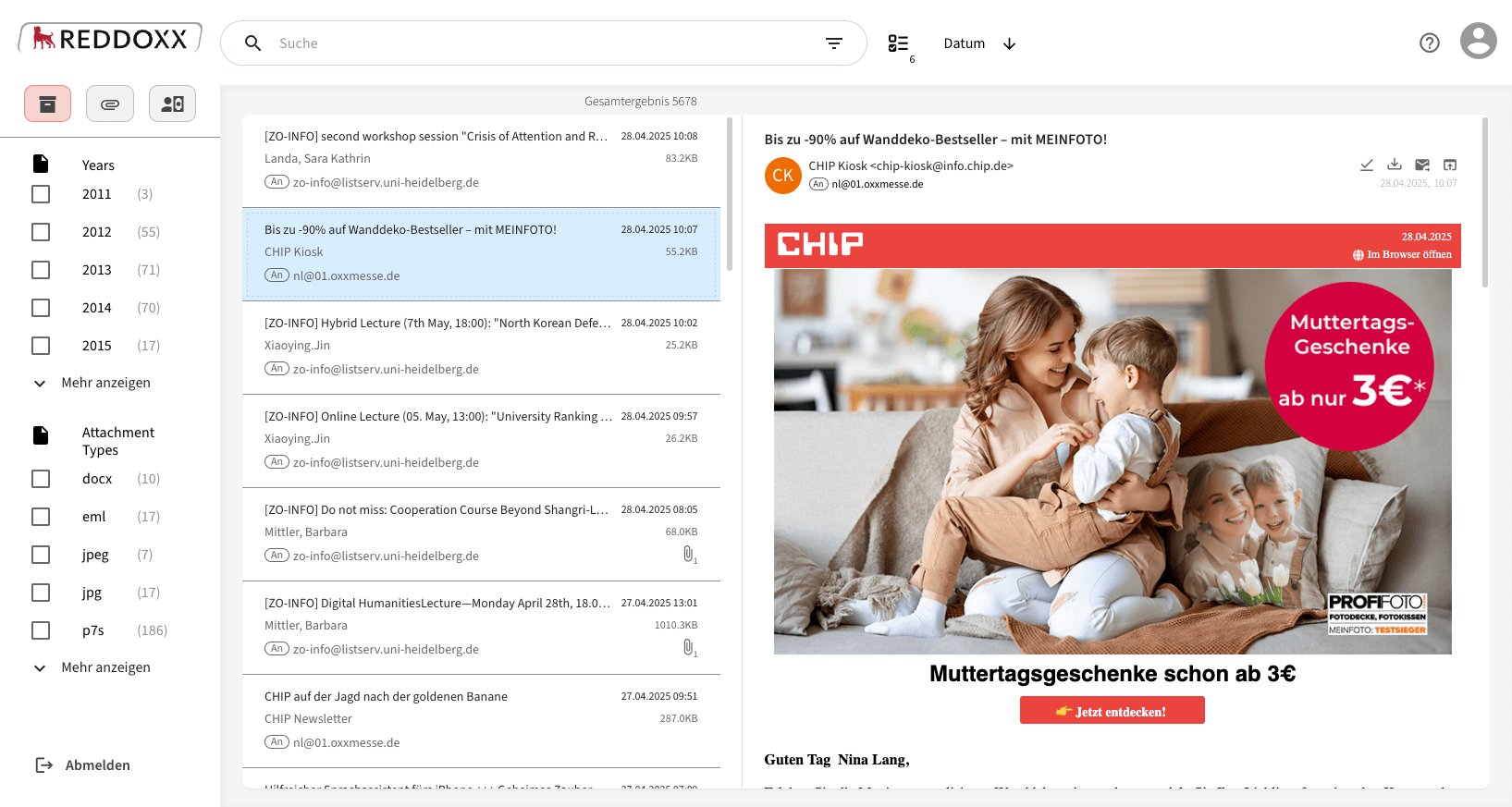
Task: Click the logout icon beside Abmelden
Action: [43, 765]
